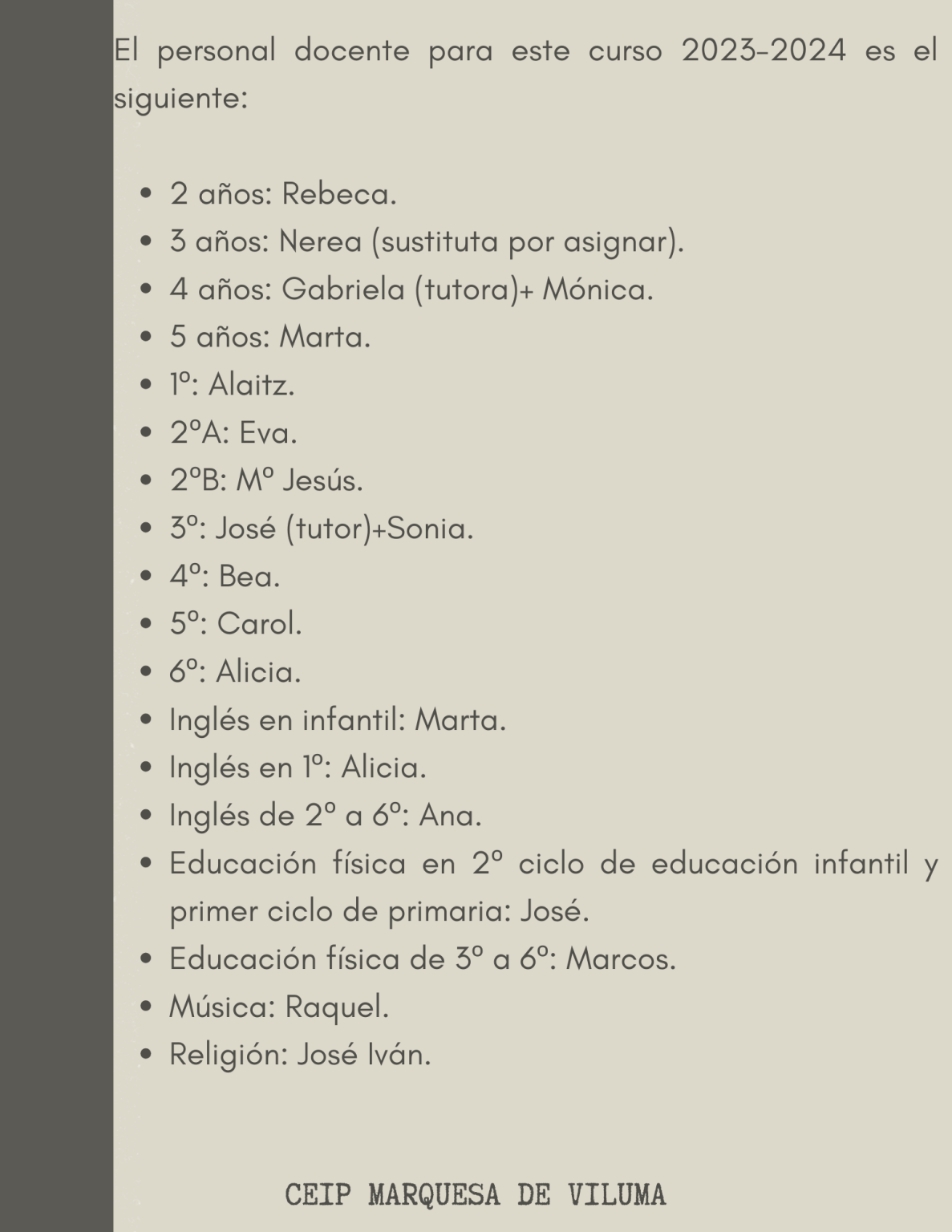Select the '3º: José (tutor)+Sonia' entry

[322, 529]
